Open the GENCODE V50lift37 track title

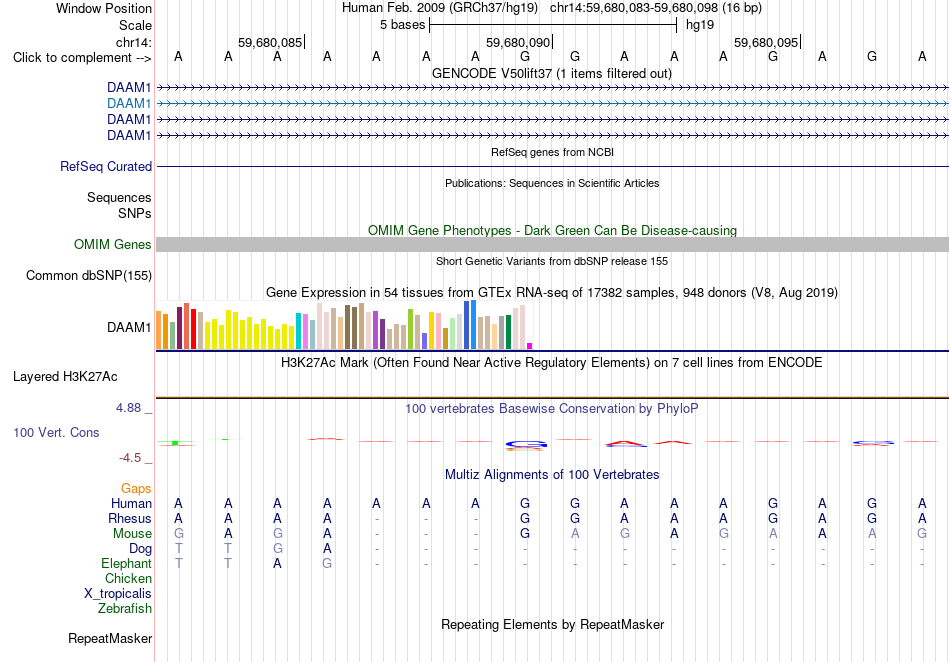pos(551,73)
